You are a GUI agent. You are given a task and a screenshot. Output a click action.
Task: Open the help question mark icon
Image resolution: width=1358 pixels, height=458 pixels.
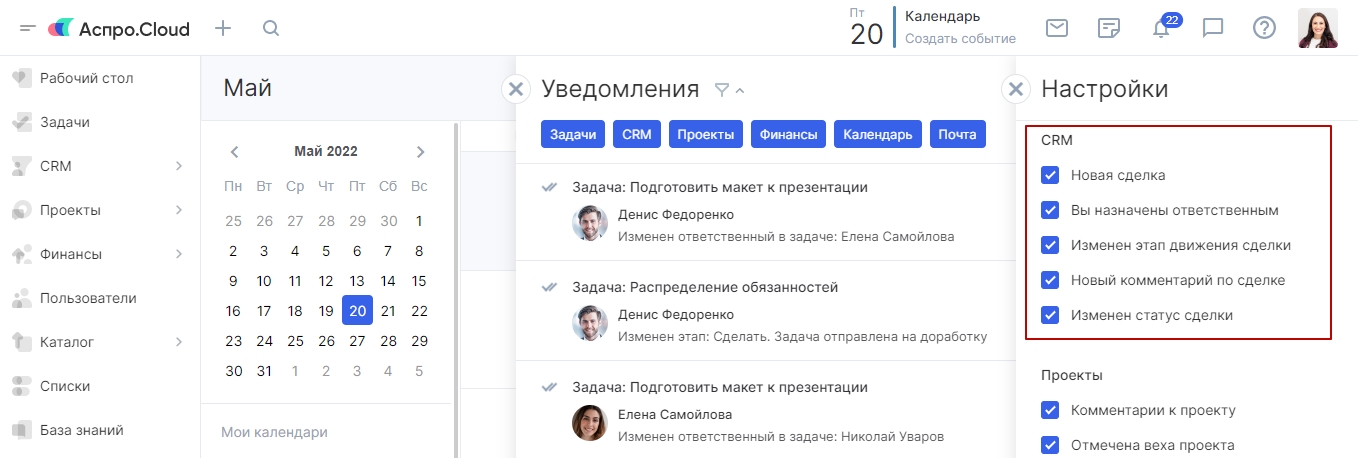[x=1264, y=28]
